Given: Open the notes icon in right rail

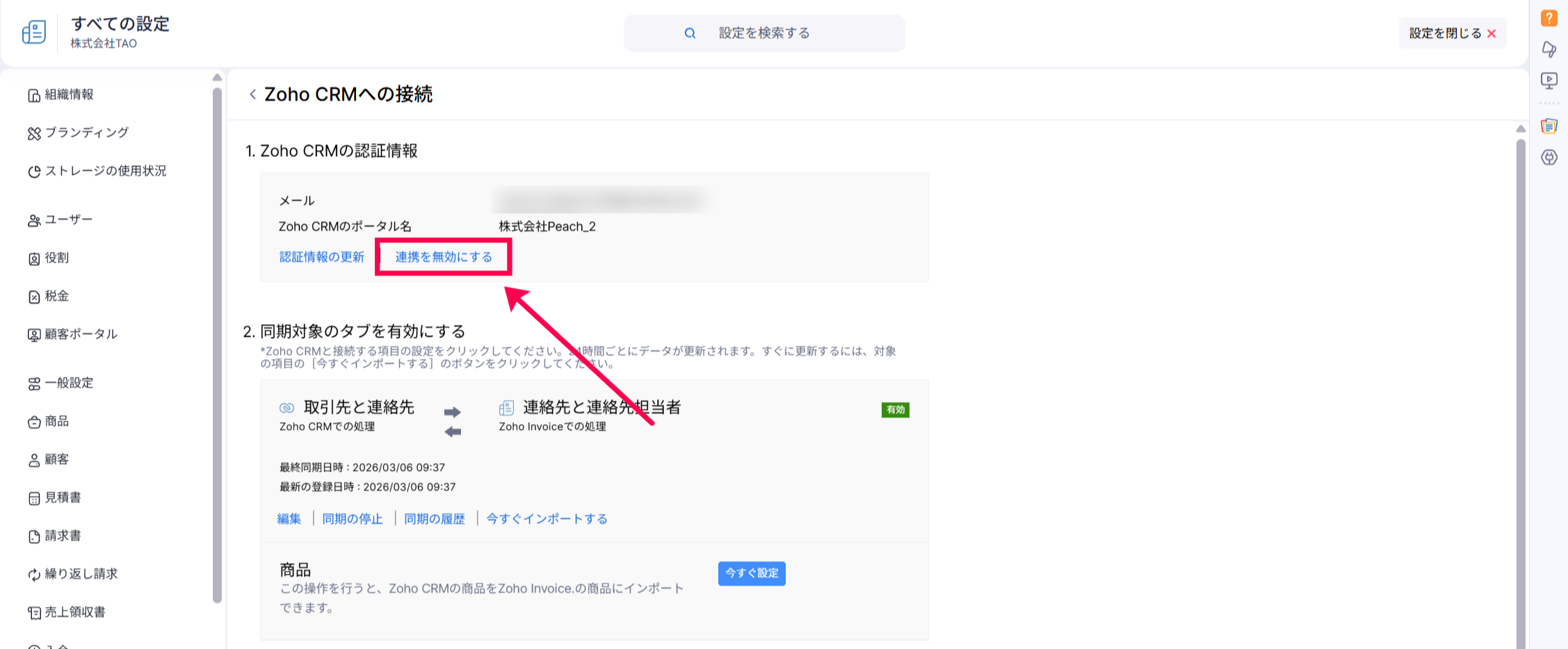Looking at the screenshot, I should (1549, 126).
